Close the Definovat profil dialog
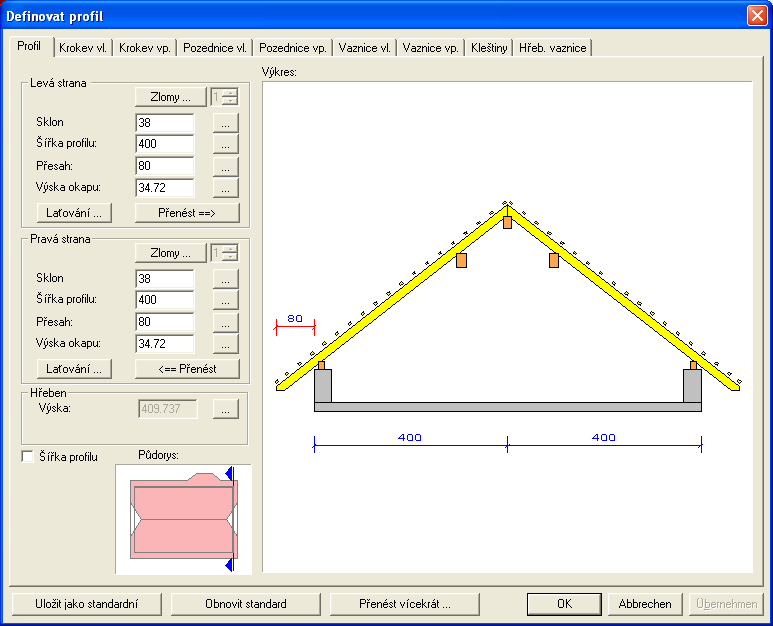 point(757,16)
